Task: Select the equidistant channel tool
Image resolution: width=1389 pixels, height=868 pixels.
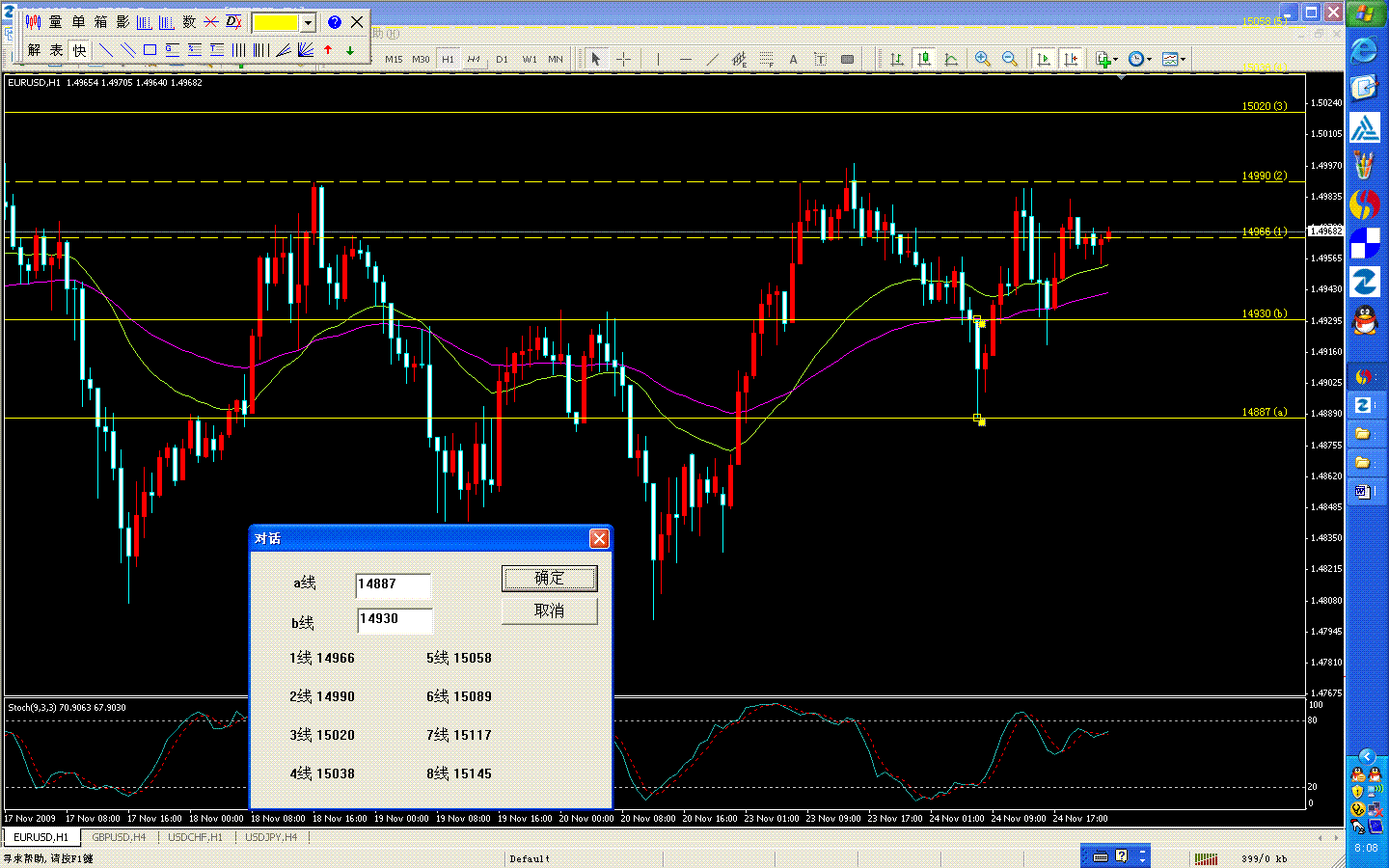Action: click(x=739, y=60)
